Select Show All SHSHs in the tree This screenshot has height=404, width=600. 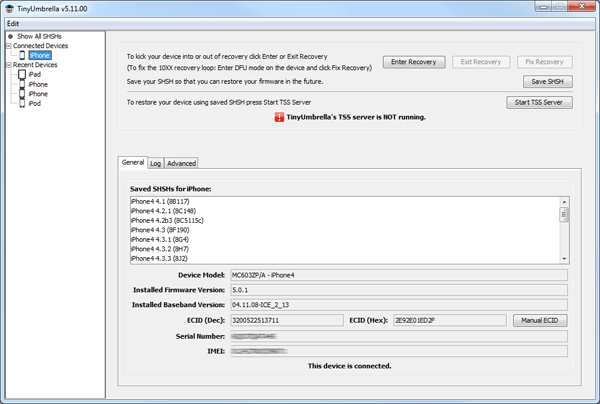[39, 36]
